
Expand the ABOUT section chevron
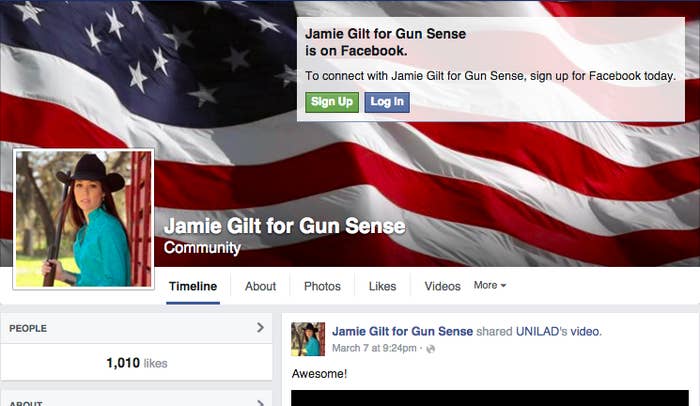(x=260, y=403)
